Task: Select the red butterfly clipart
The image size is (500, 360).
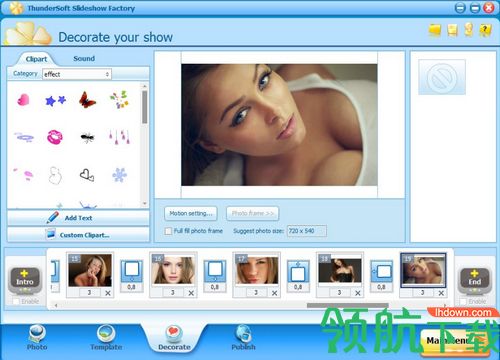Action: [x=87, y=100]
